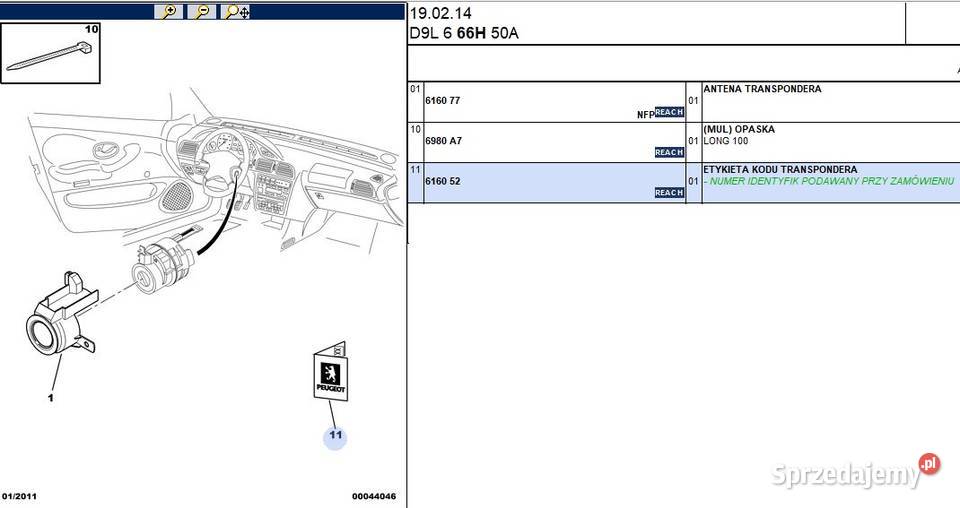The height and width of the screenshot is (508, 960).
Task: Select part number 6980 A7
Action: [443, 141]
